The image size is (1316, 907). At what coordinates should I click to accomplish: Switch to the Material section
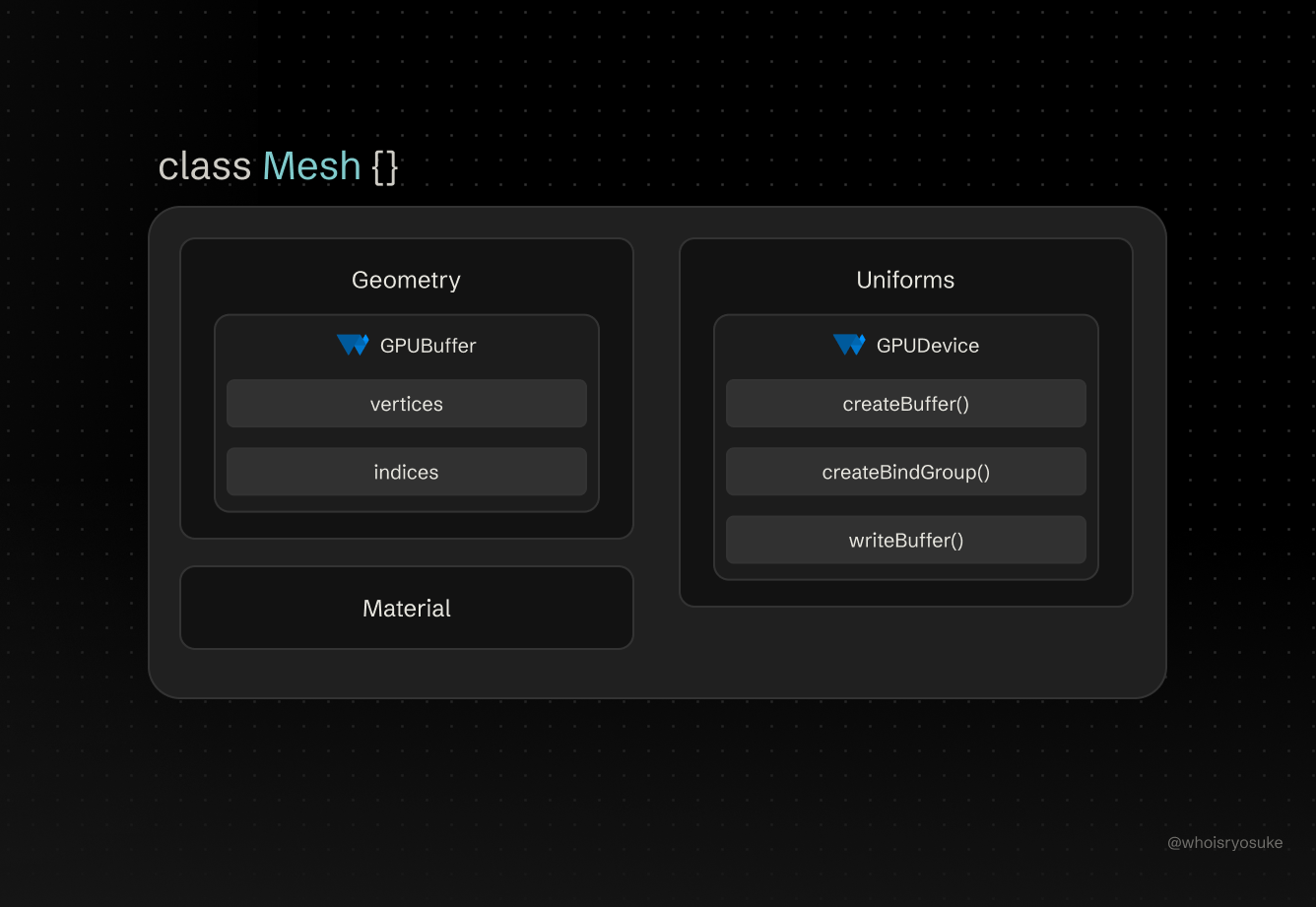(406, 608)
